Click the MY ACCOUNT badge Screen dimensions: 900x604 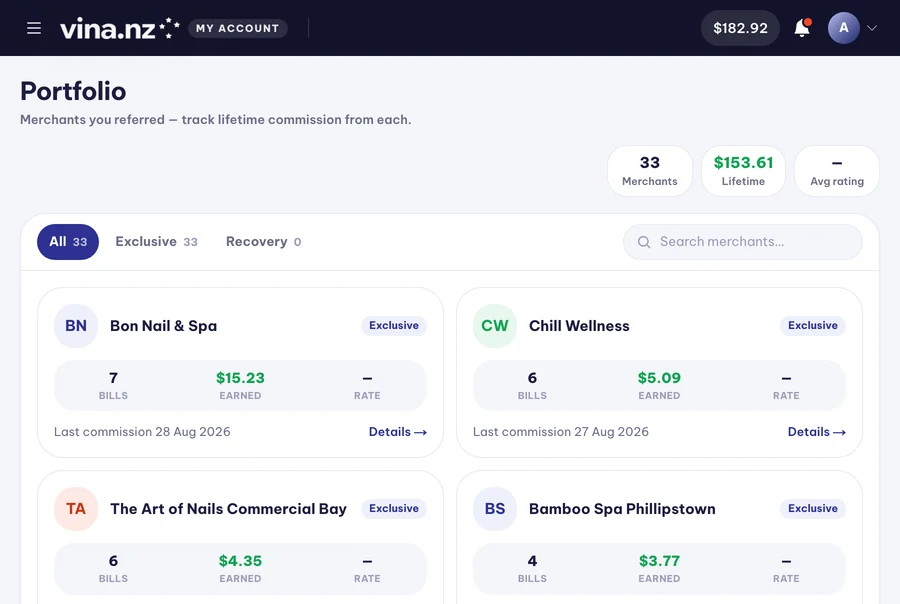click(x=238, y=28)
